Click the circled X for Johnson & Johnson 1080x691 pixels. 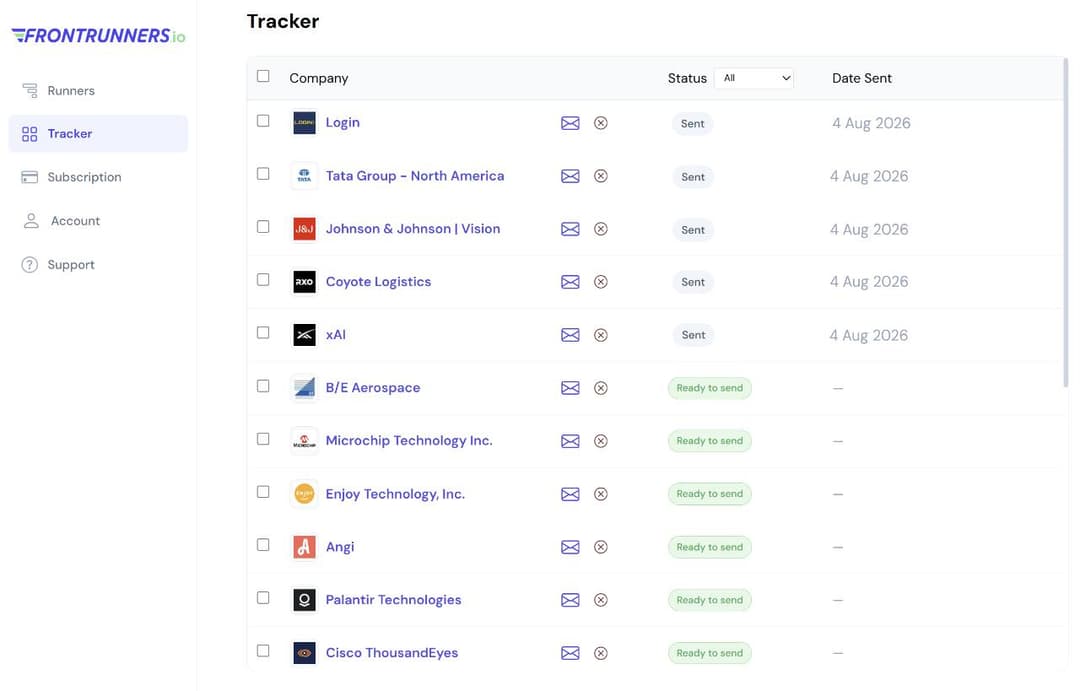pyautogui.click(x=601, y=229)
